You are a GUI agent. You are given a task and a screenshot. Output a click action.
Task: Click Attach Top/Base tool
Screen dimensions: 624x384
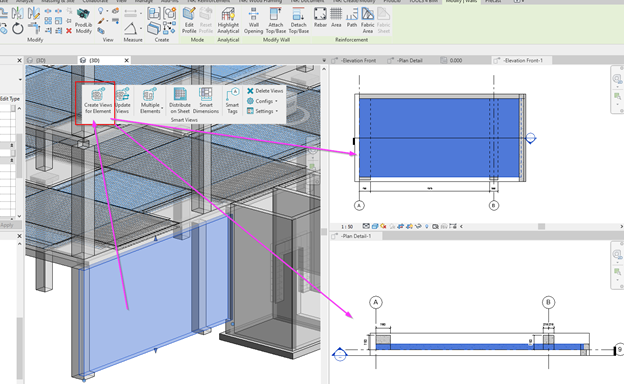tap(276, 21)
